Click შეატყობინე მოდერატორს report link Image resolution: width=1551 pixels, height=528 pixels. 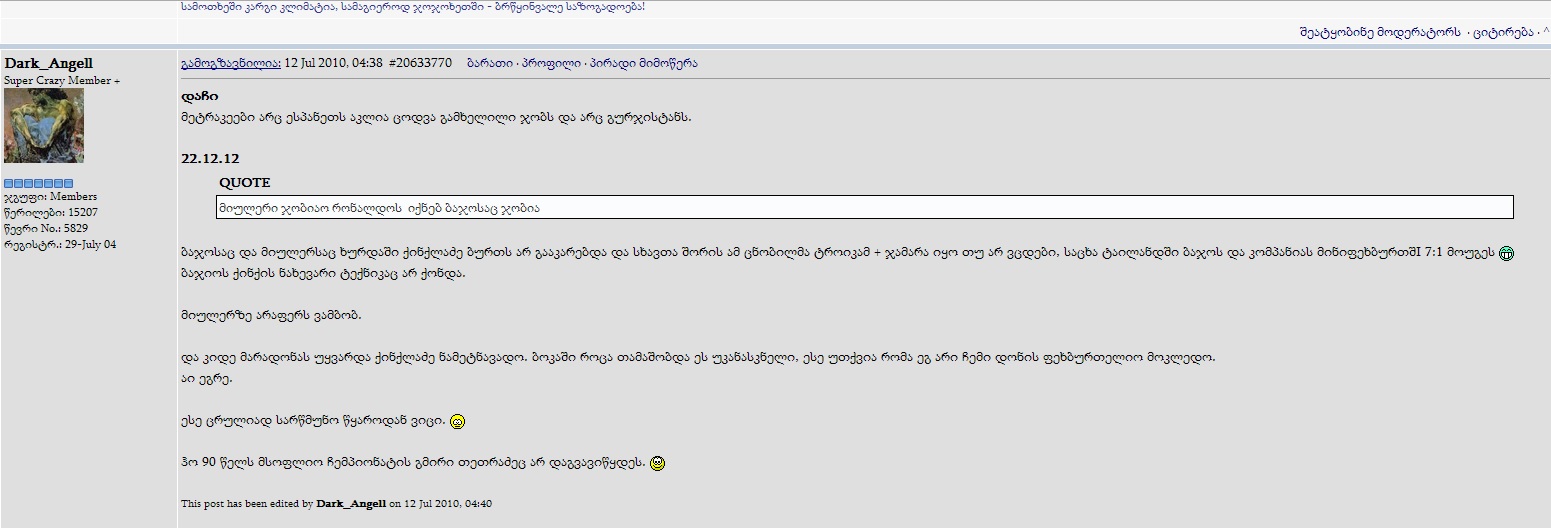[1379, 32]
